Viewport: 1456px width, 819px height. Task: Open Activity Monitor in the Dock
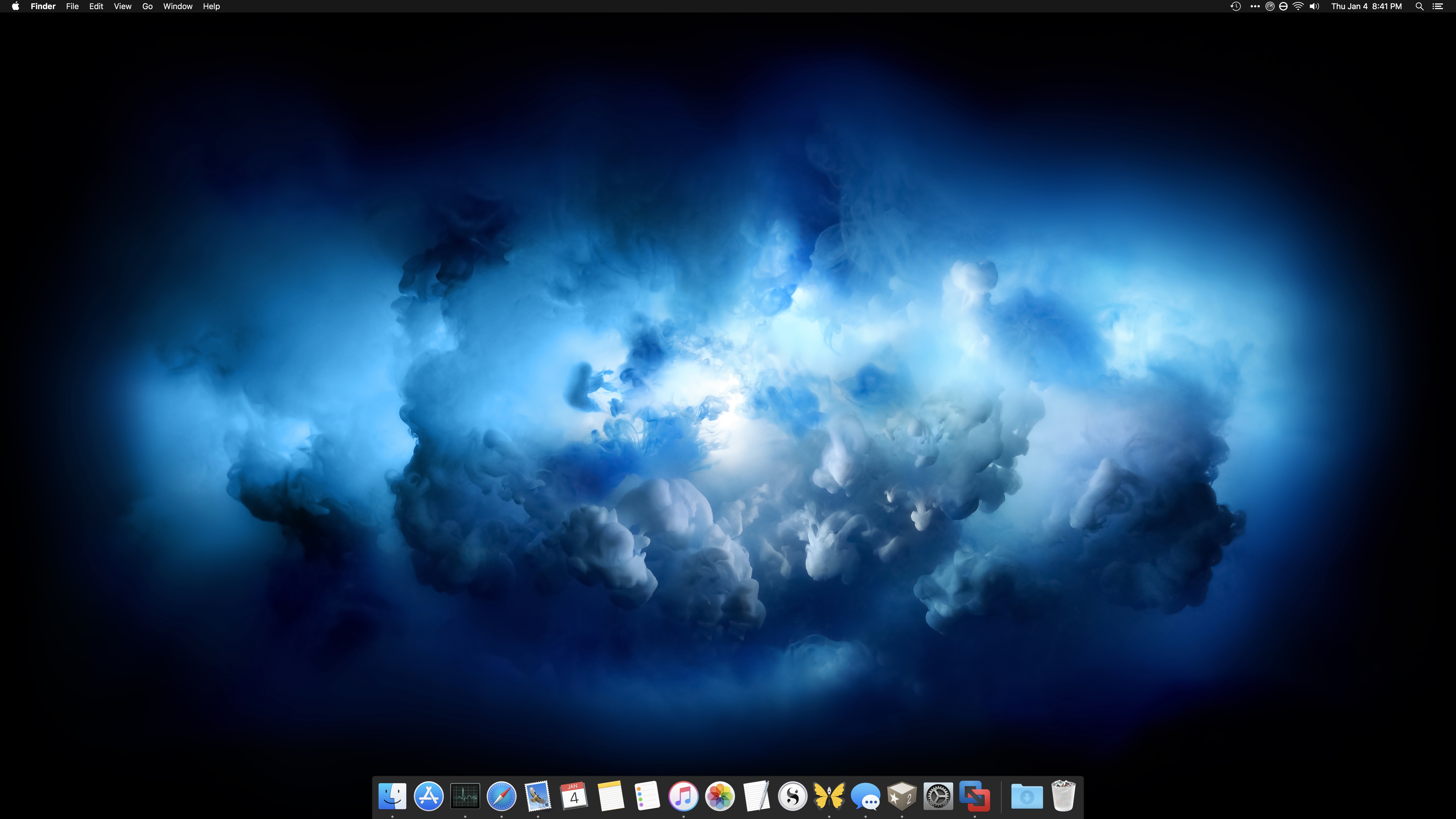click(465, 796)
